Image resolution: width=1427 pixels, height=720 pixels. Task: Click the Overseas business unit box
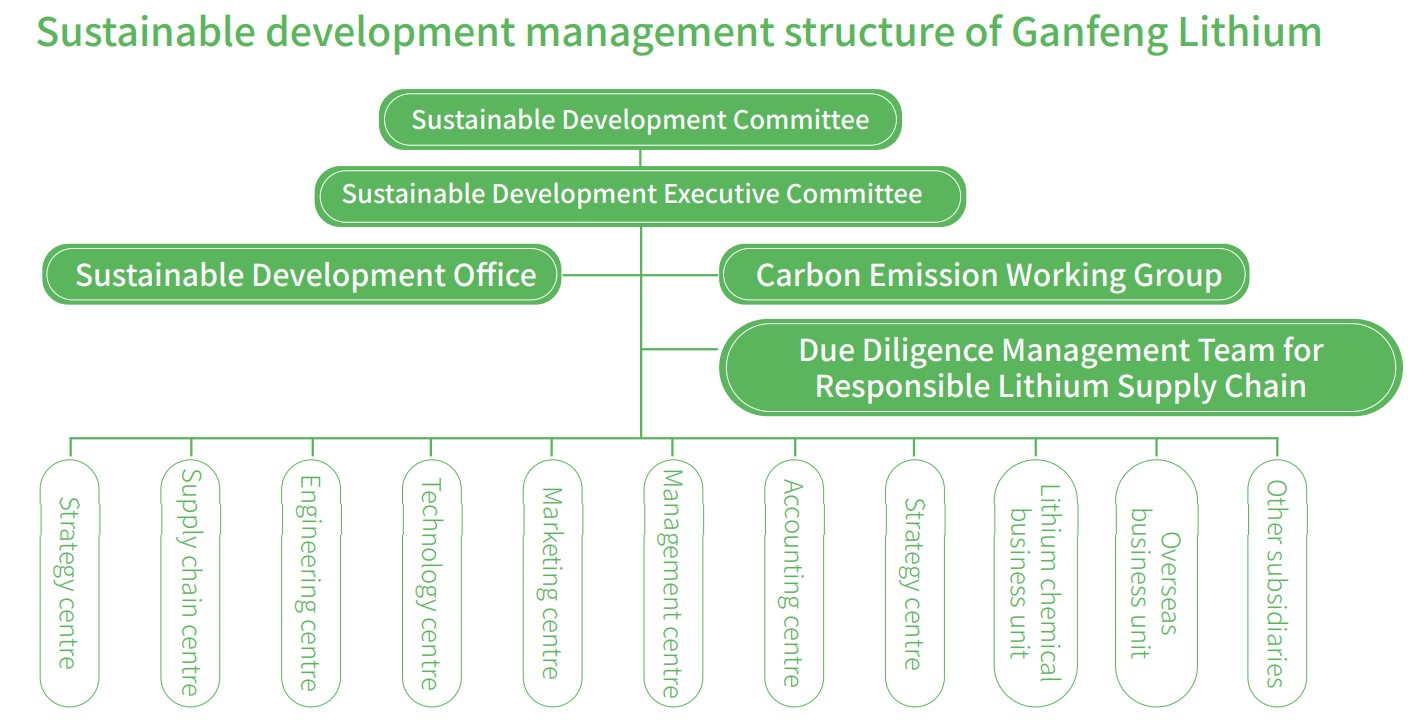tap(1156, 583)
